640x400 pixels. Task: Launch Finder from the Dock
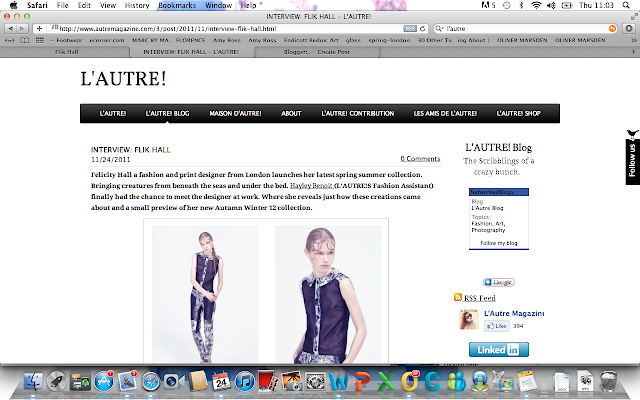point(33,382)
